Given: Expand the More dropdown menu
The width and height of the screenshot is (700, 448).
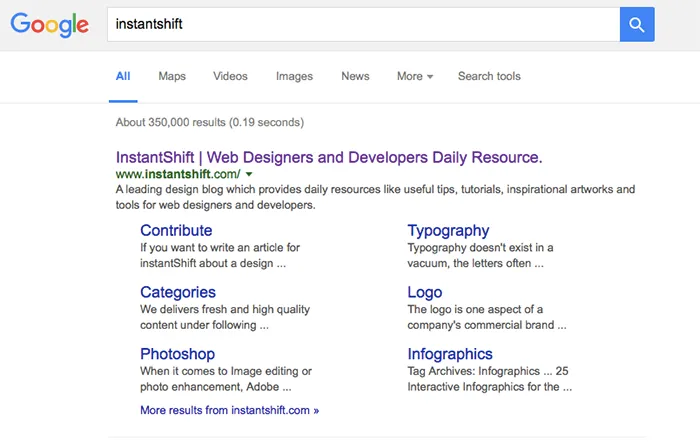Looking at the screenshot, I should 414,76.
